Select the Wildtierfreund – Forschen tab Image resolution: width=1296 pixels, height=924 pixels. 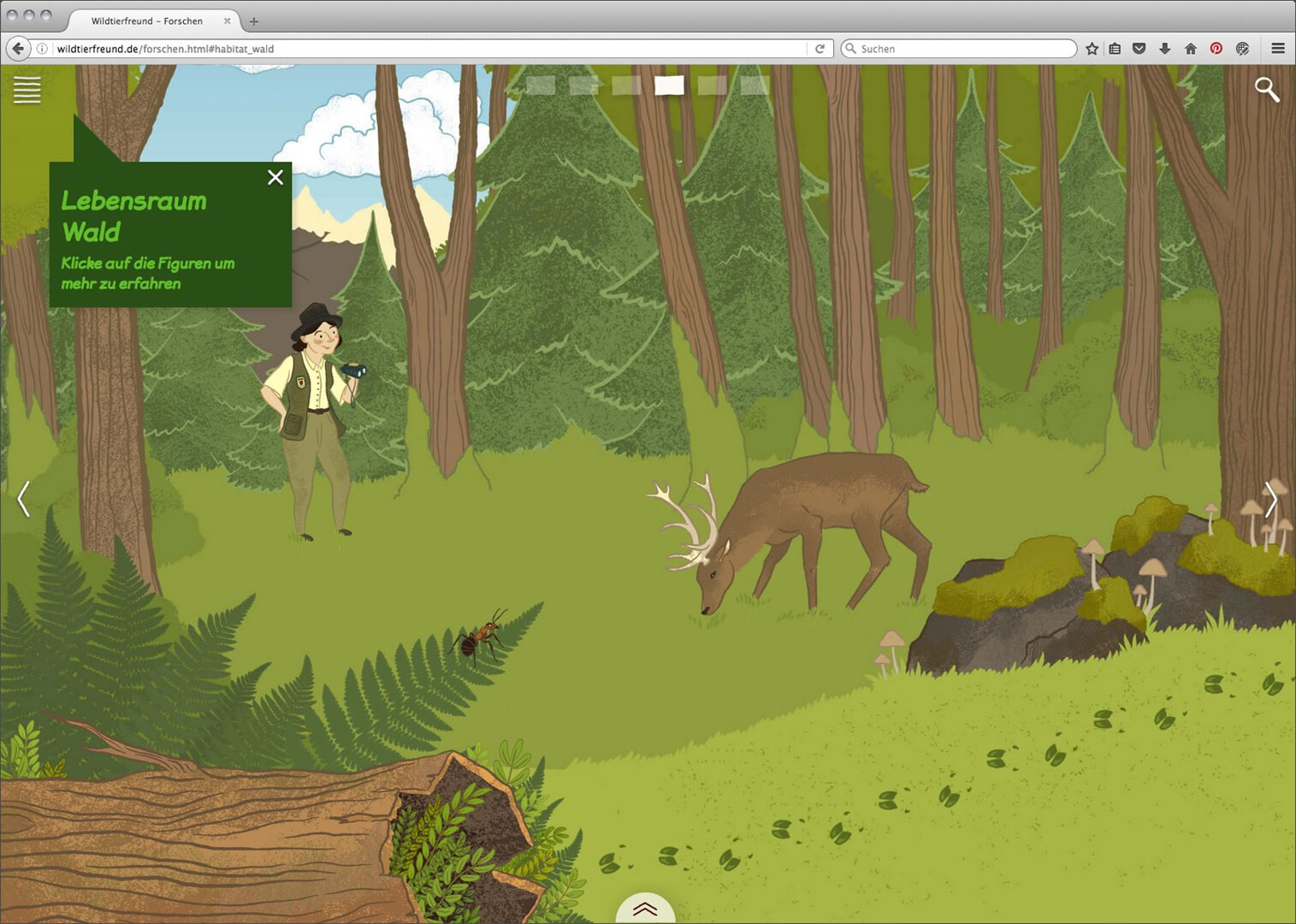[x=147, y=21]
